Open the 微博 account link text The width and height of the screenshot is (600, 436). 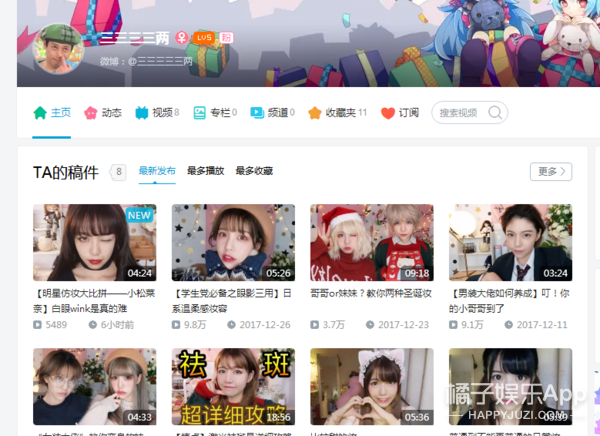click(x=146, y=61)
